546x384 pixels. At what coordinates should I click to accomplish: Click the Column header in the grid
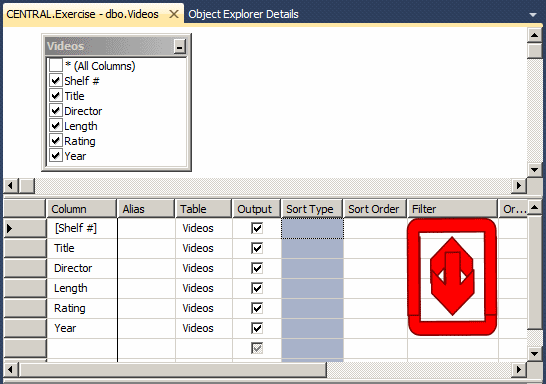click(81, 209)
